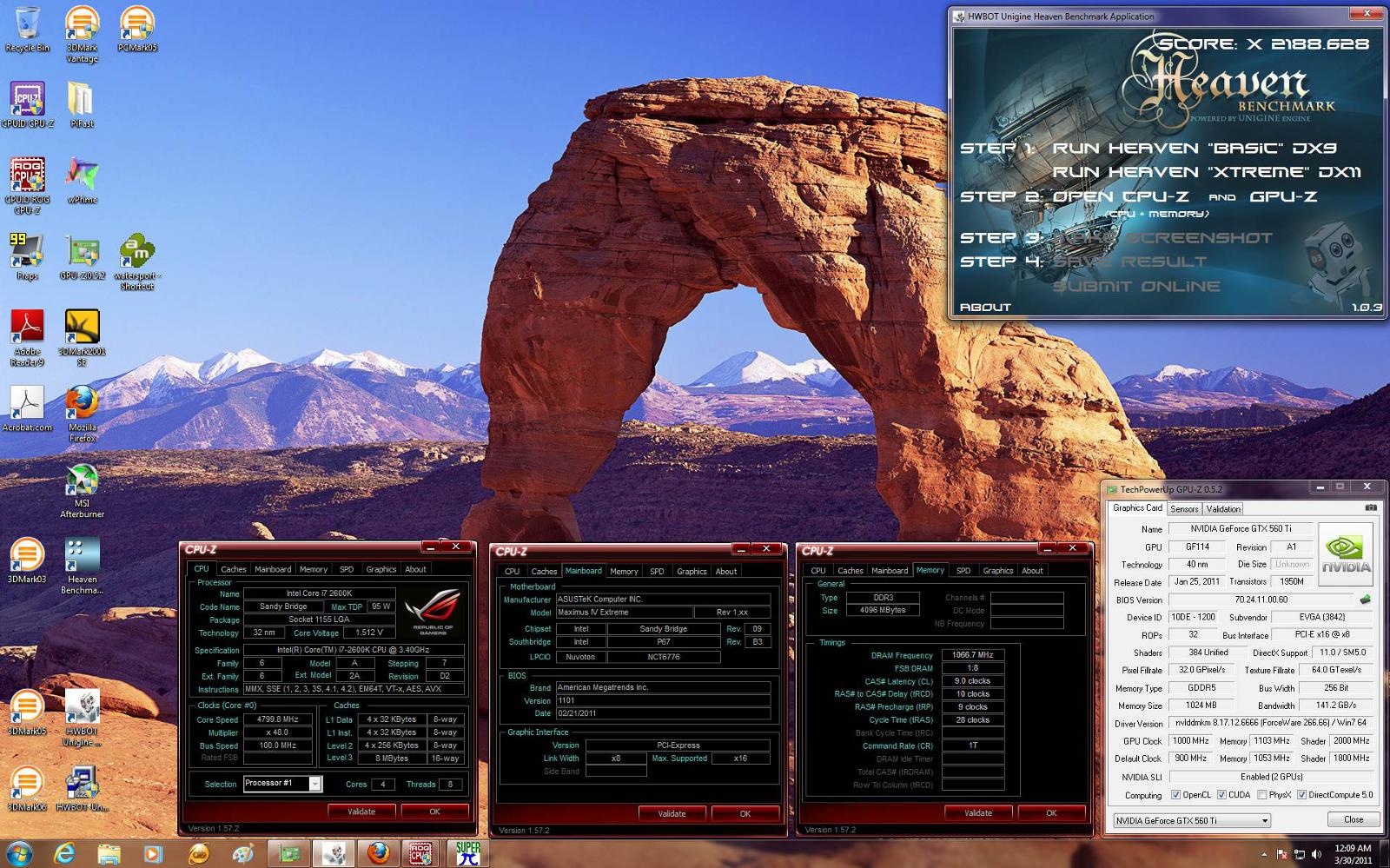Open Processor #1 selection dropdown in CPU-Z
The width and height of the screenshot is (1390, 868).
point(282,784)
